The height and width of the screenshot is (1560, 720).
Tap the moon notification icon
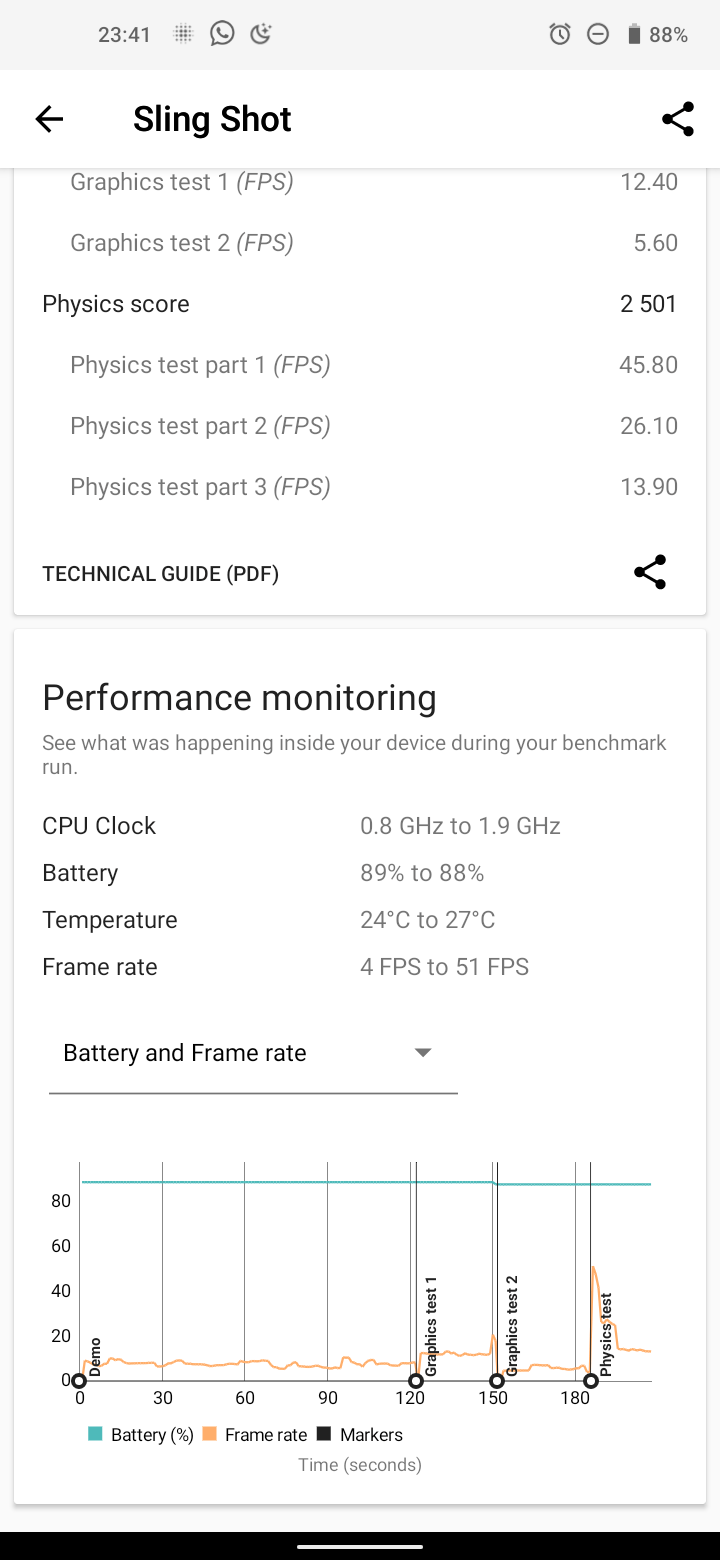261,34
